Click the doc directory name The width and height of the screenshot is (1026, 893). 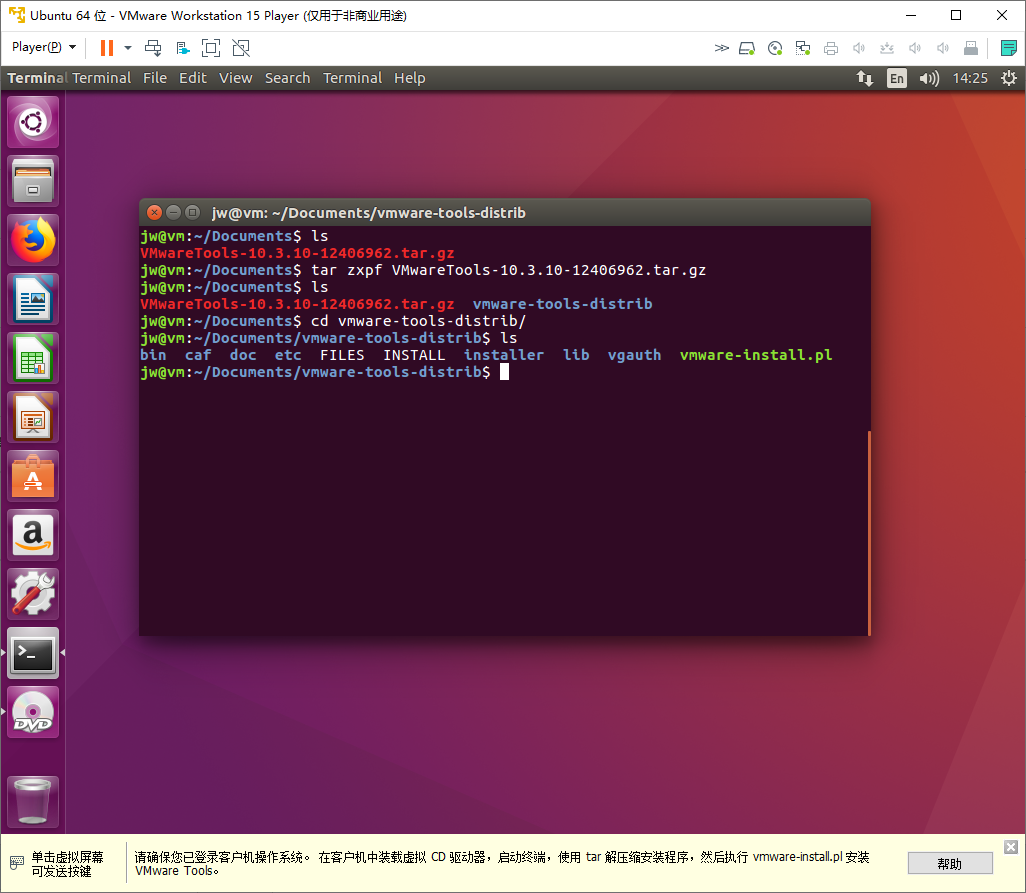(x=243, y=355)
